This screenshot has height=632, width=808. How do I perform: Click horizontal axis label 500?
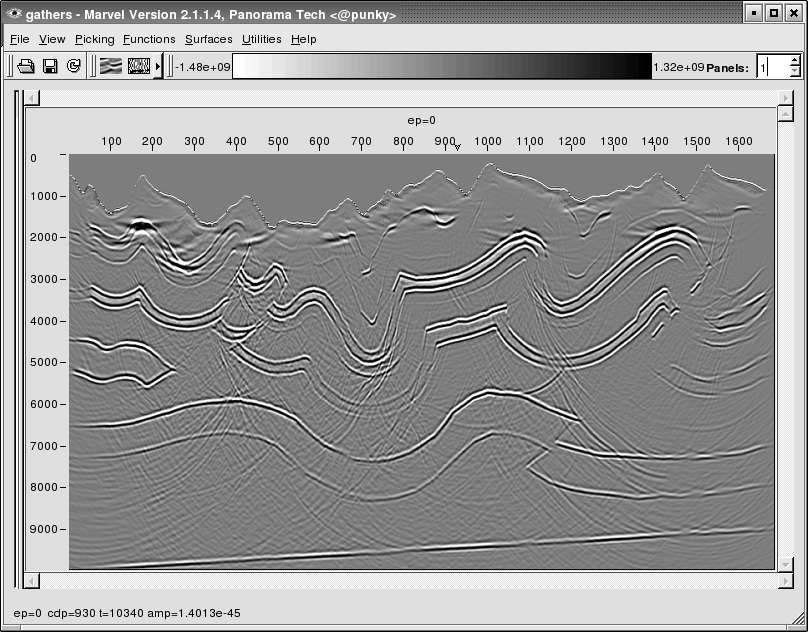[278, 141]
